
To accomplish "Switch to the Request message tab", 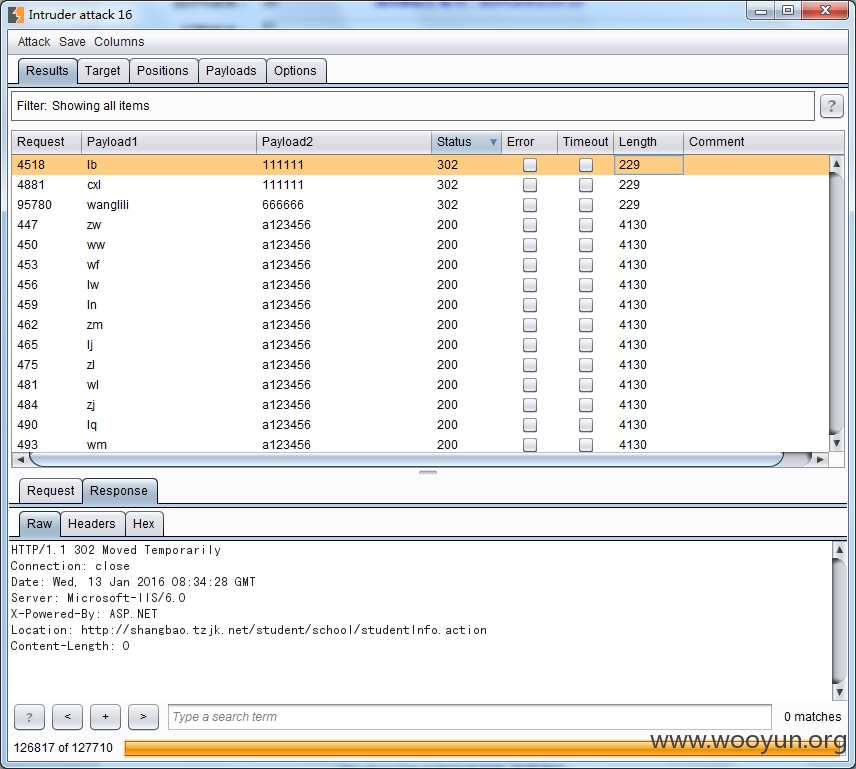I will tap(51, 491).
